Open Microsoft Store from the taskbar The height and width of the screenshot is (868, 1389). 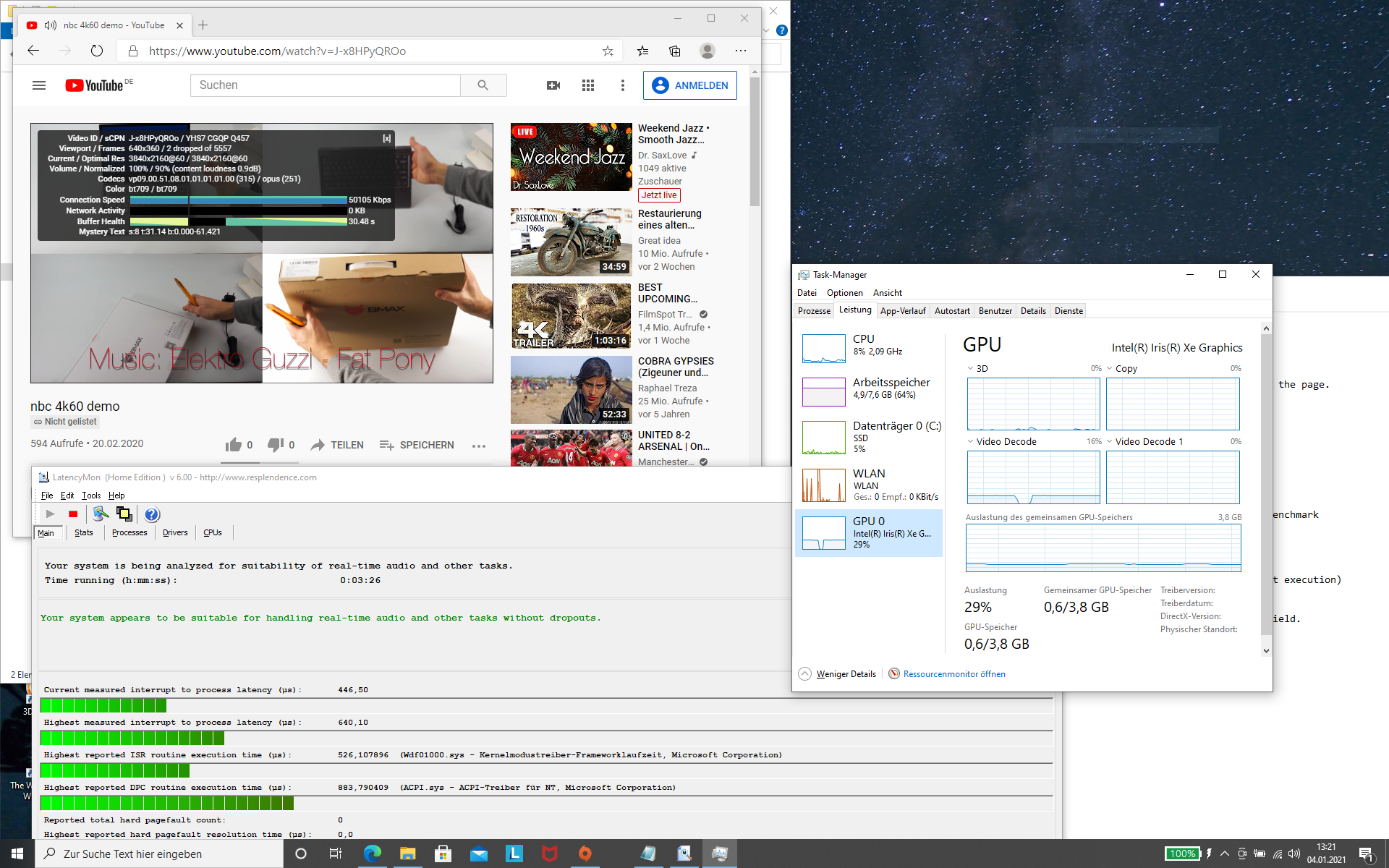(443, 854)
